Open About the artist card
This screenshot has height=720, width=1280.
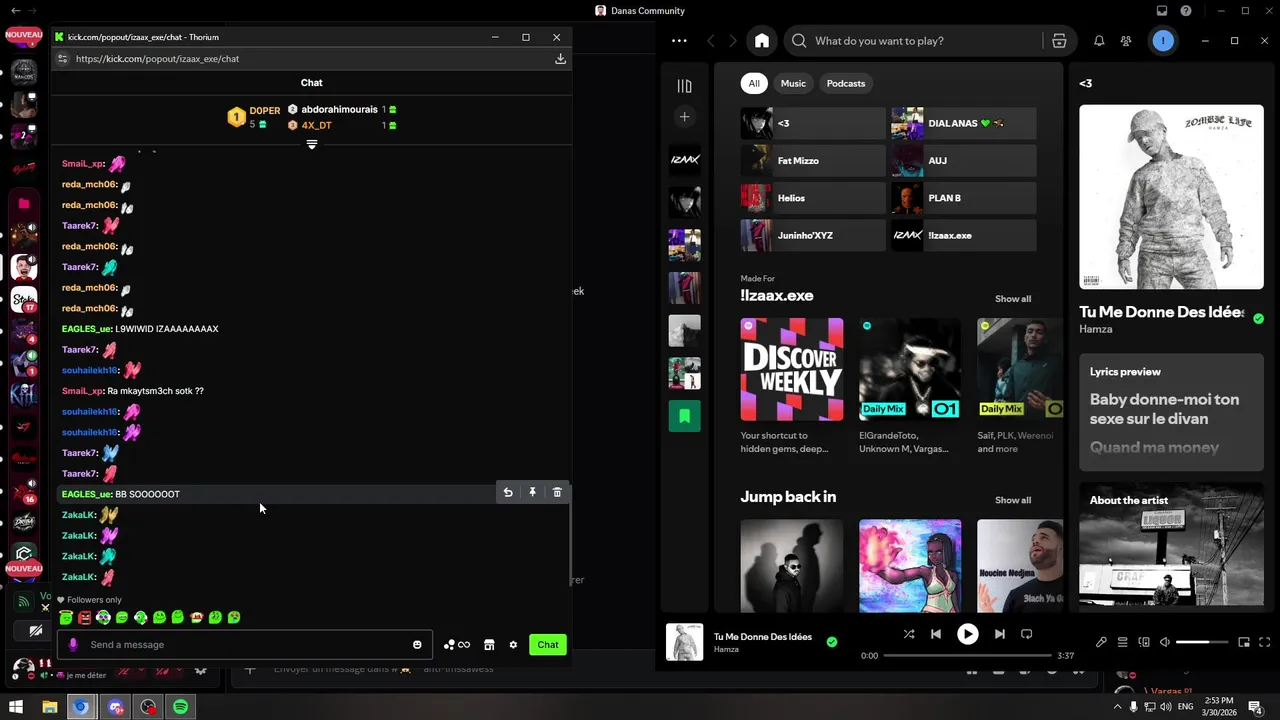1171,544
